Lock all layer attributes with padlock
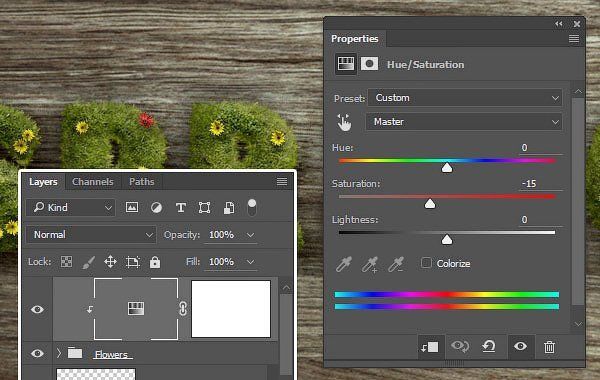 (155, 262)
